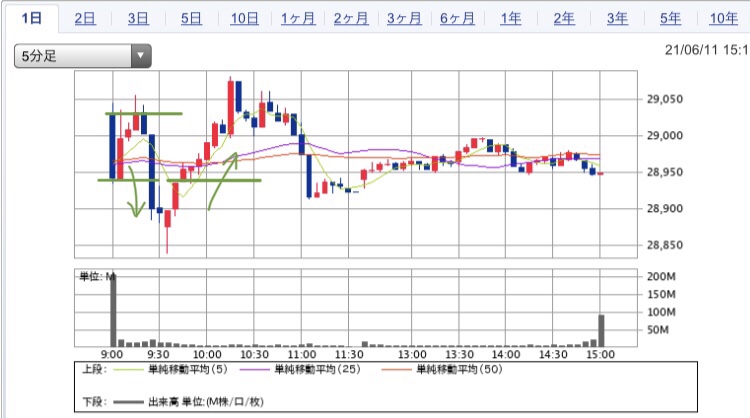Click the 11:00 time axis label
The height and width of the screenshot is (418, 750).
(x=302, y=354)
